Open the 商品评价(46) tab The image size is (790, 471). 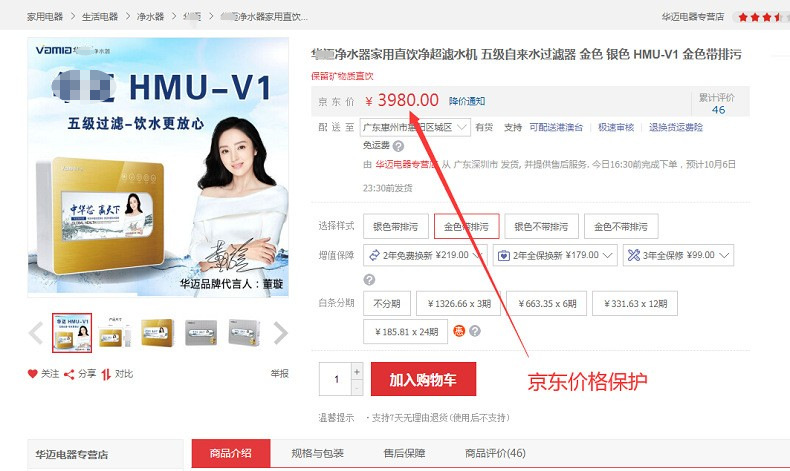(x=495, y=453)
